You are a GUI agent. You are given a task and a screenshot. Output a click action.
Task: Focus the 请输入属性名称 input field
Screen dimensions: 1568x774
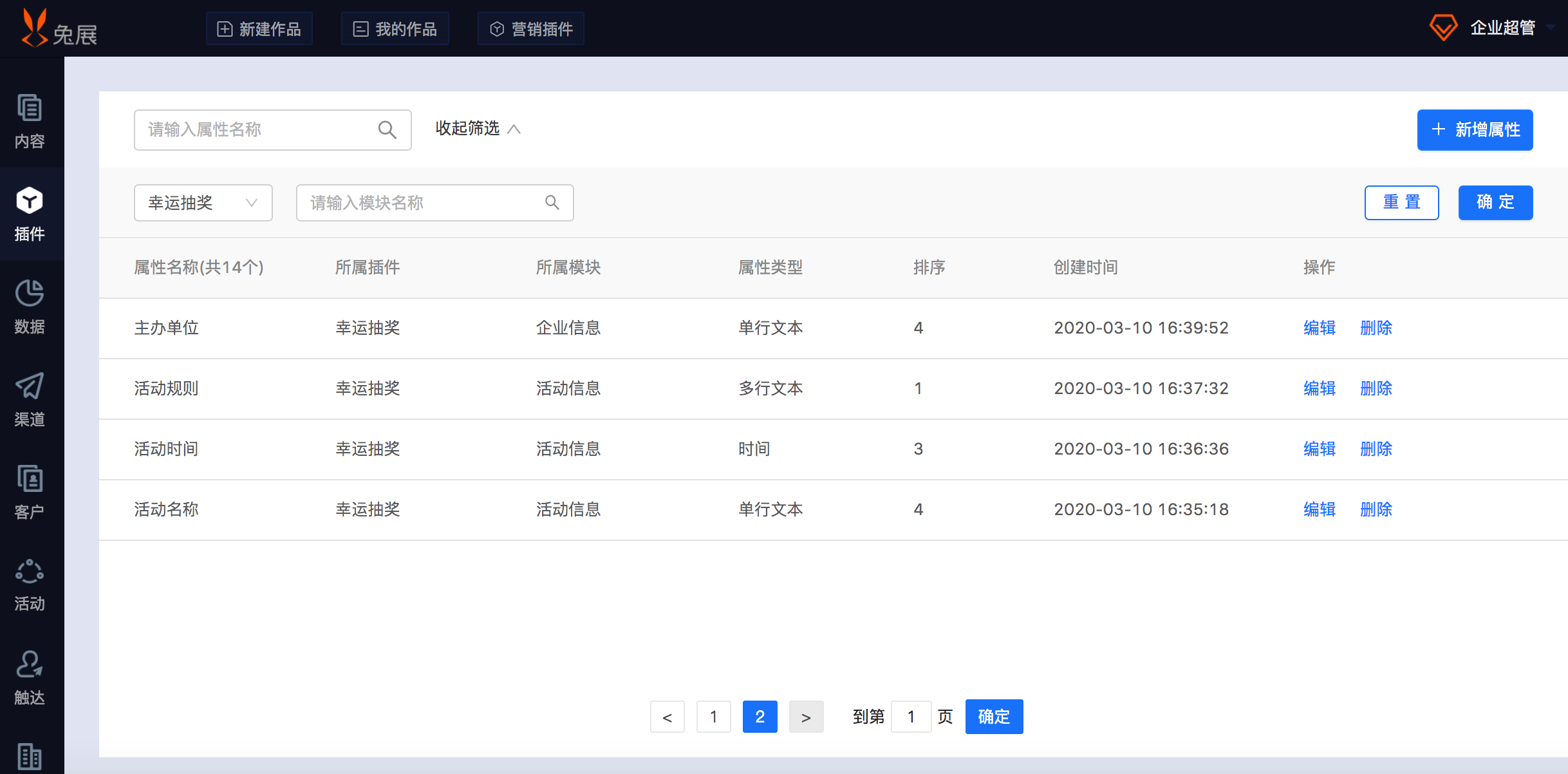point(273,130)
